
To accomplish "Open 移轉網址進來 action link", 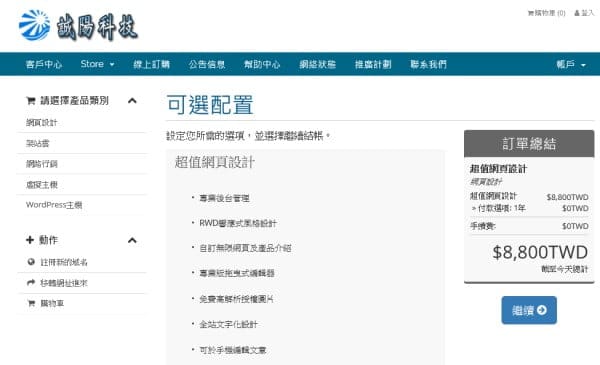I will (64, 283).
